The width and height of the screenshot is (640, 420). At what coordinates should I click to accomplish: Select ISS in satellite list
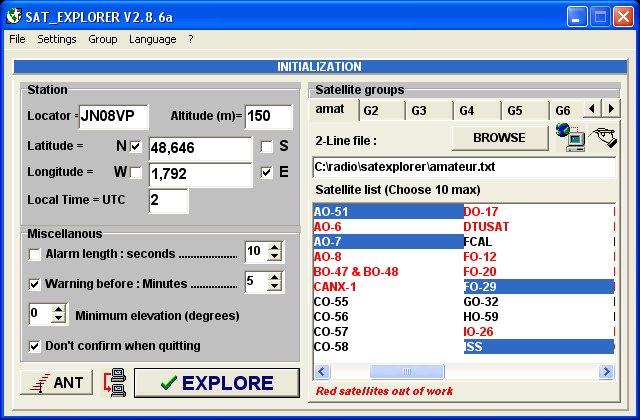coord(539,347)
